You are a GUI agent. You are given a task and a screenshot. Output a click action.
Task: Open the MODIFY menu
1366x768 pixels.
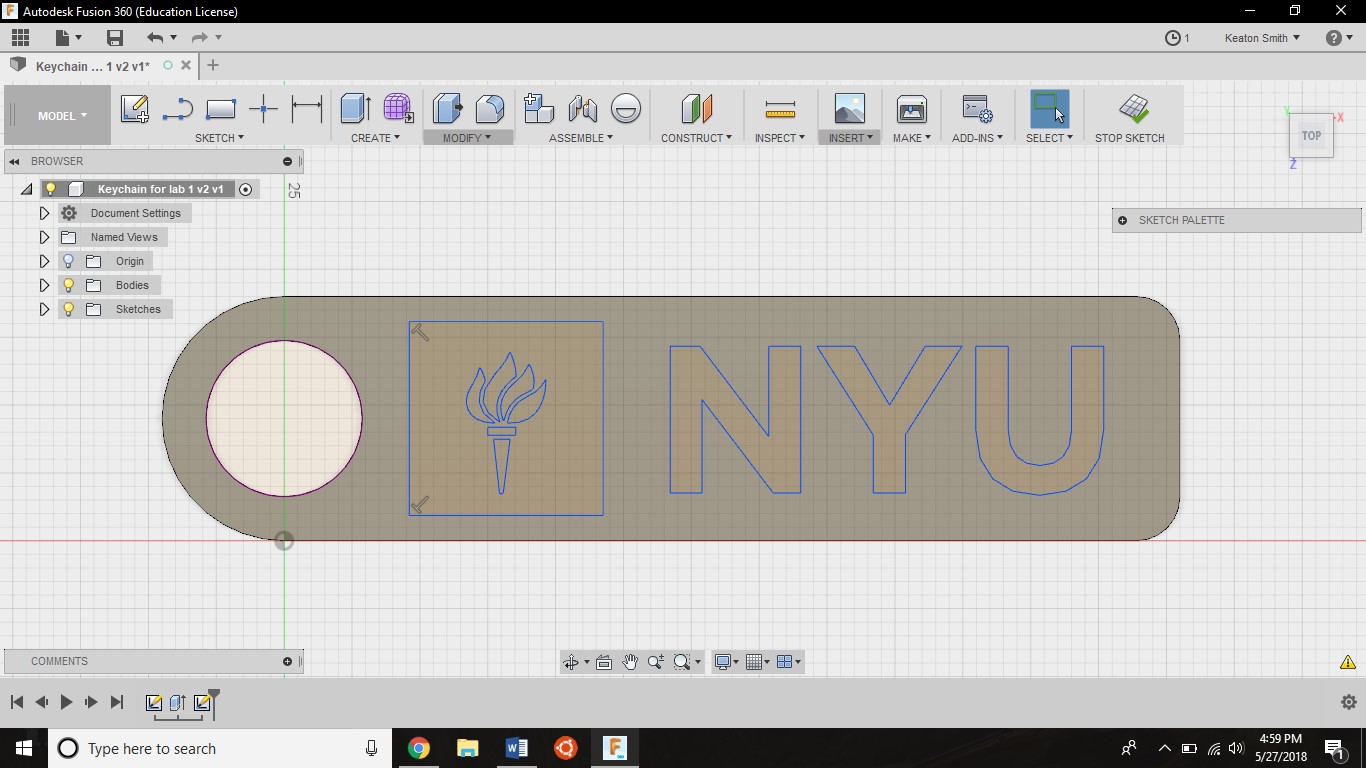tap(467, 138)
